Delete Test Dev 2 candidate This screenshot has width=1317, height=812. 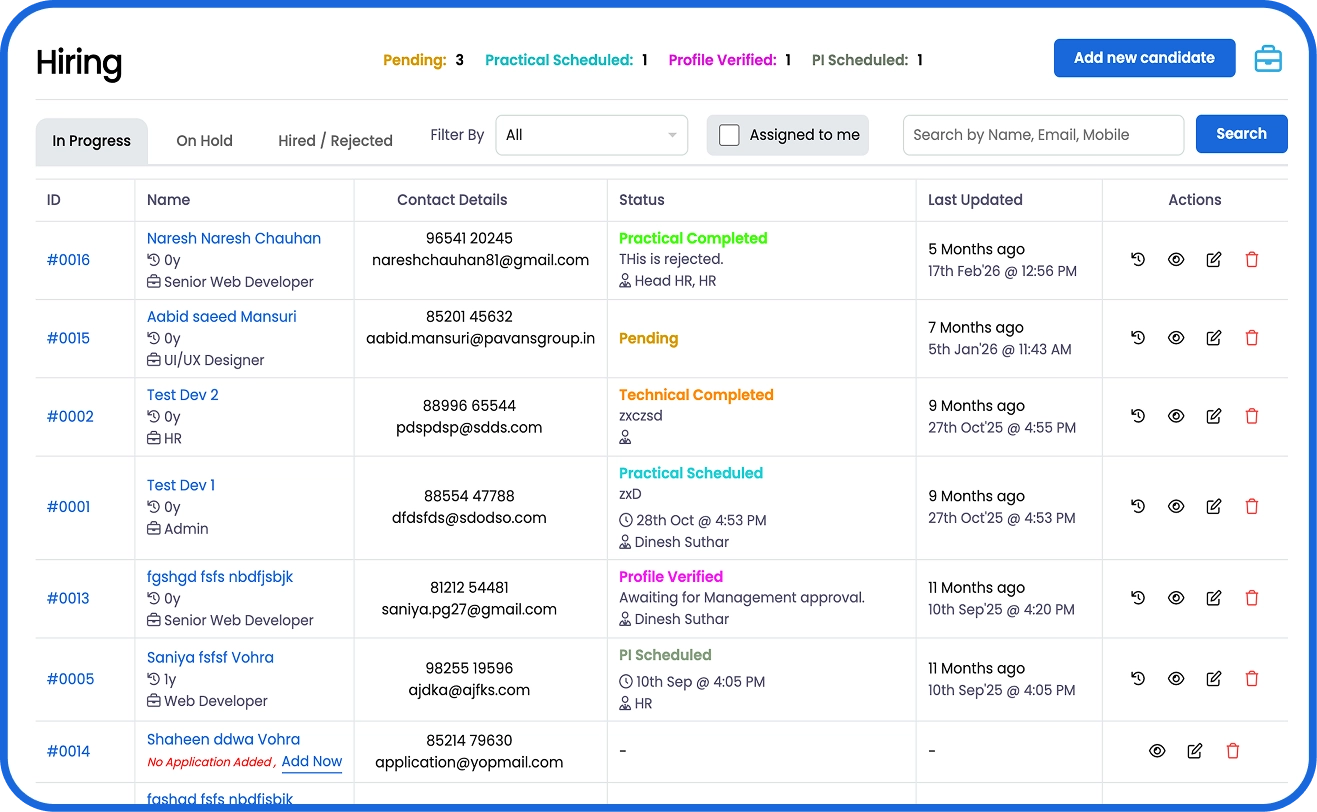pyautogui.click(x=1252, y=416)
